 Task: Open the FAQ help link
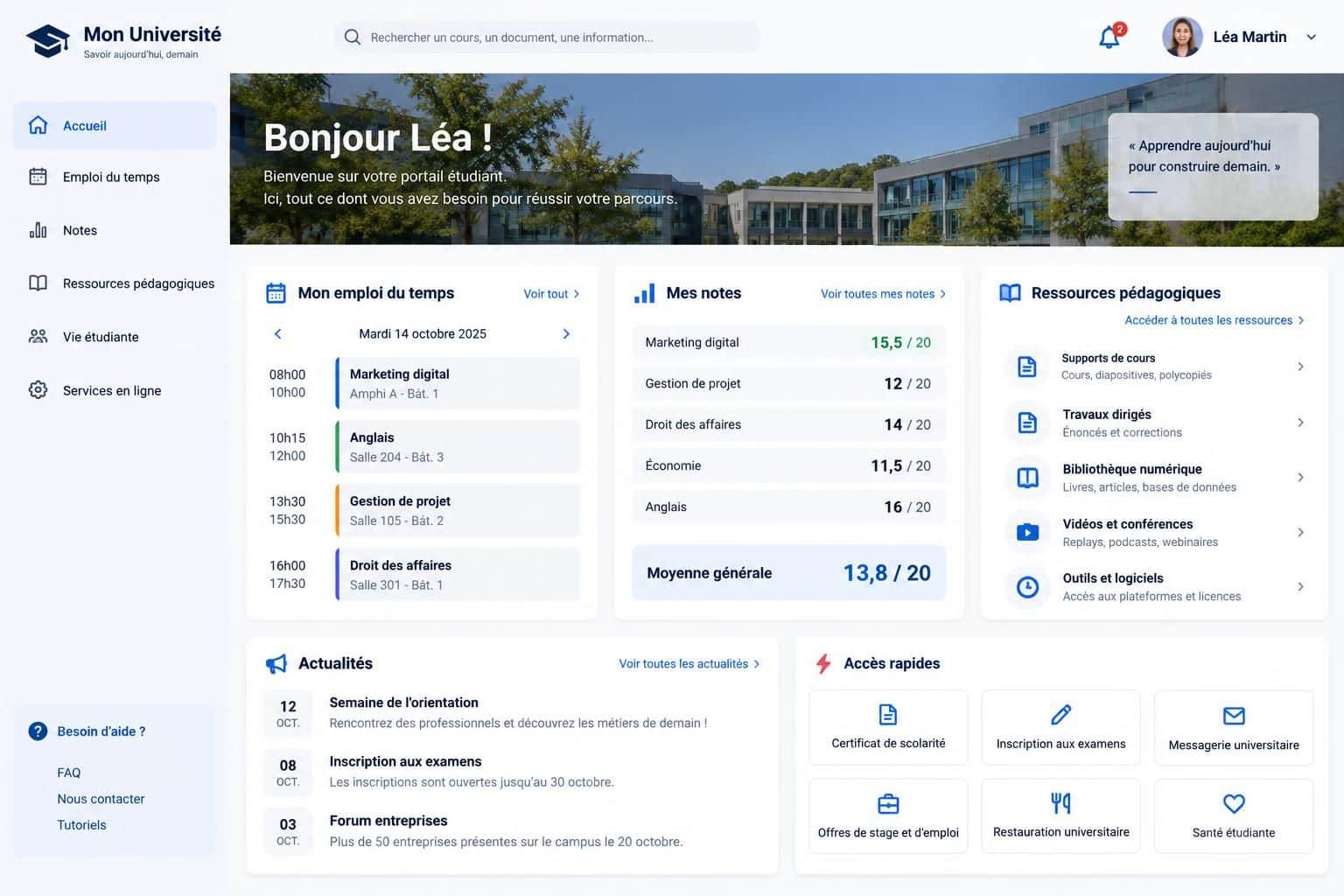click(69, 773)
